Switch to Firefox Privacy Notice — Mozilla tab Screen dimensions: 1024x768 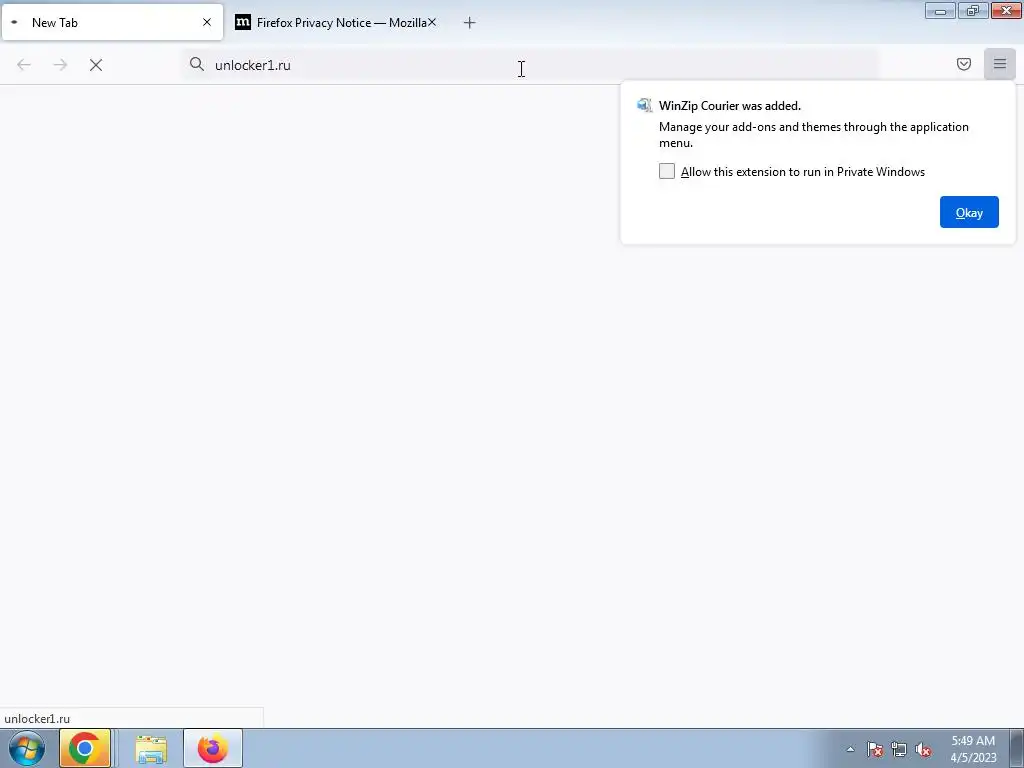coord(336,22)
